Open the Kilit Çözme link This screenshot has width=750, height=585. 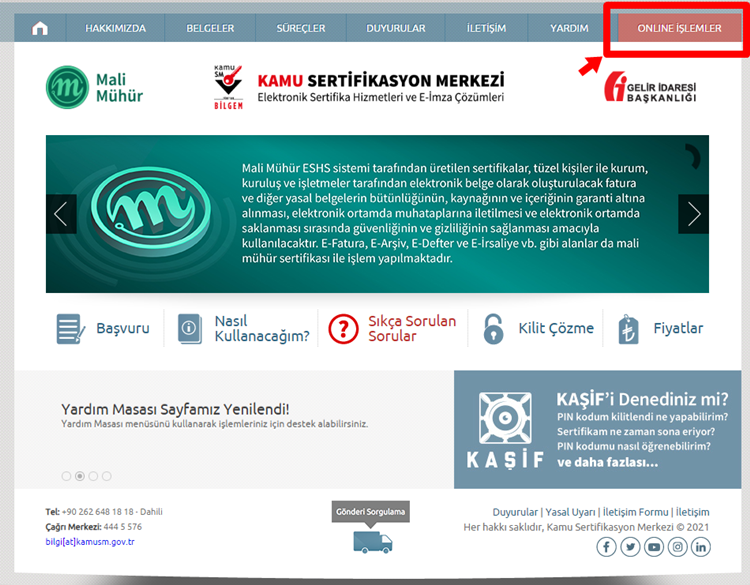(556, 328)
